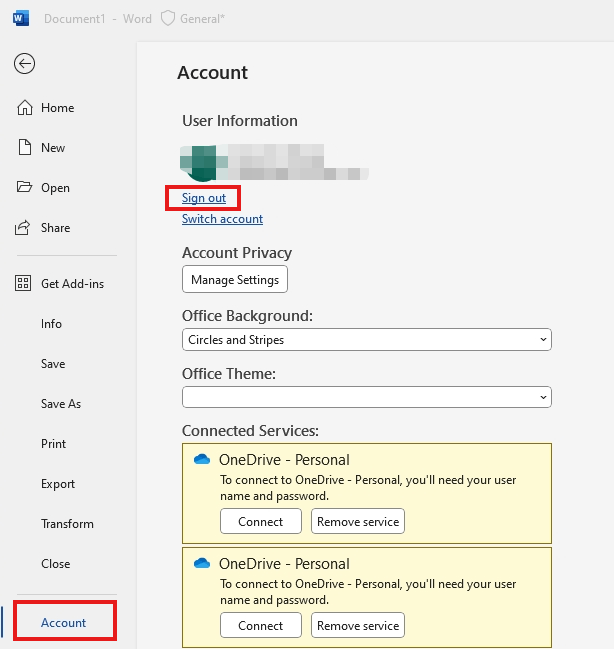Go to the Open menu label
The image size is (614, 649).
point(55,188)
